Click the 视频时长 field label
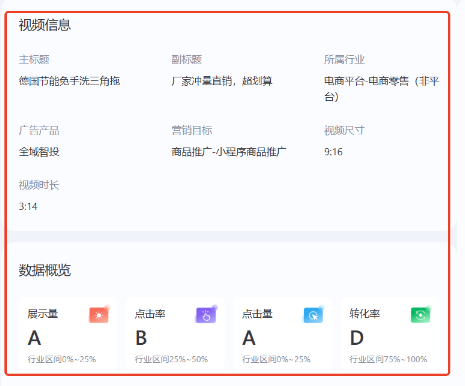Image resolution: width=465 pixels, height=386 pixels. coord(39,185)
